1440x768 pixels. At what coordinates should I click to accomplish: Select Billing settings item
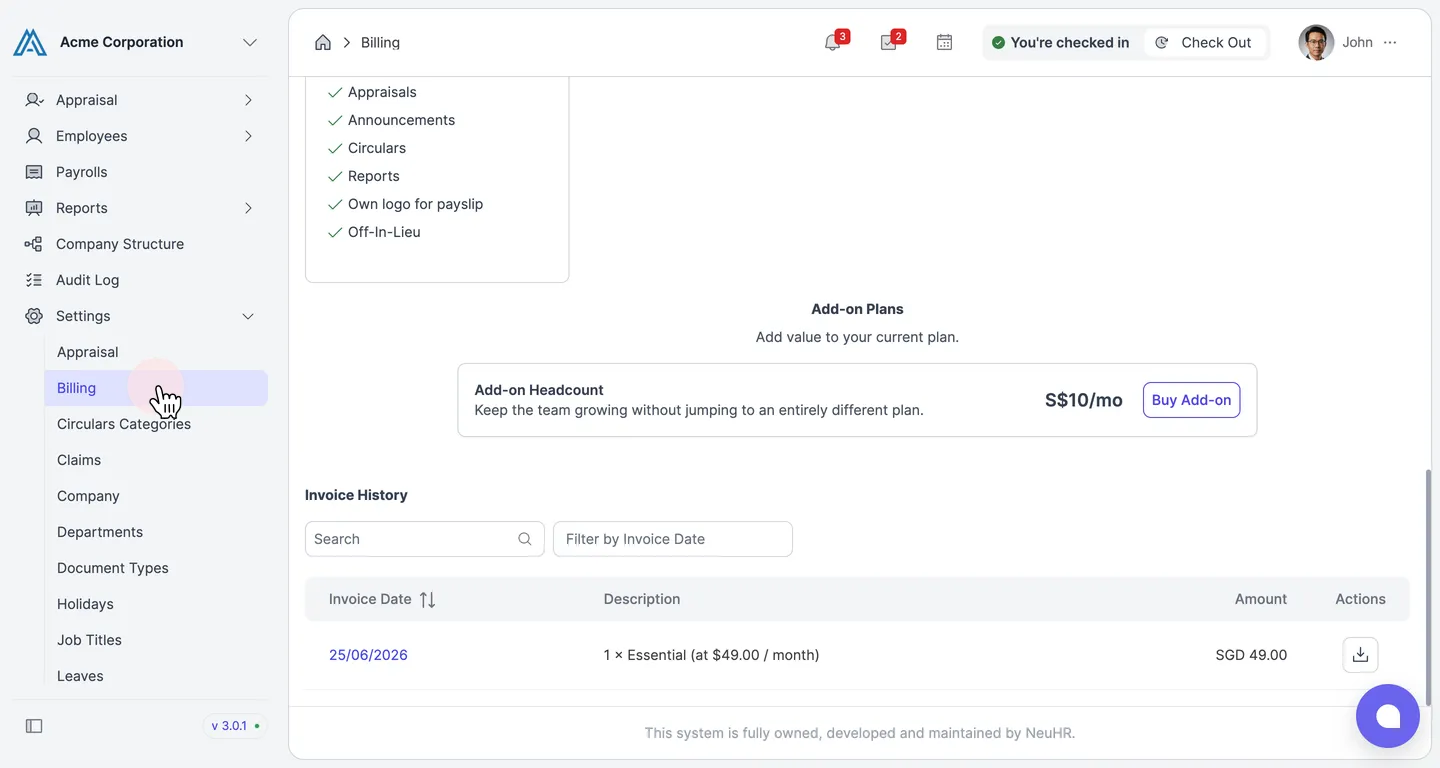pos(156,388)
